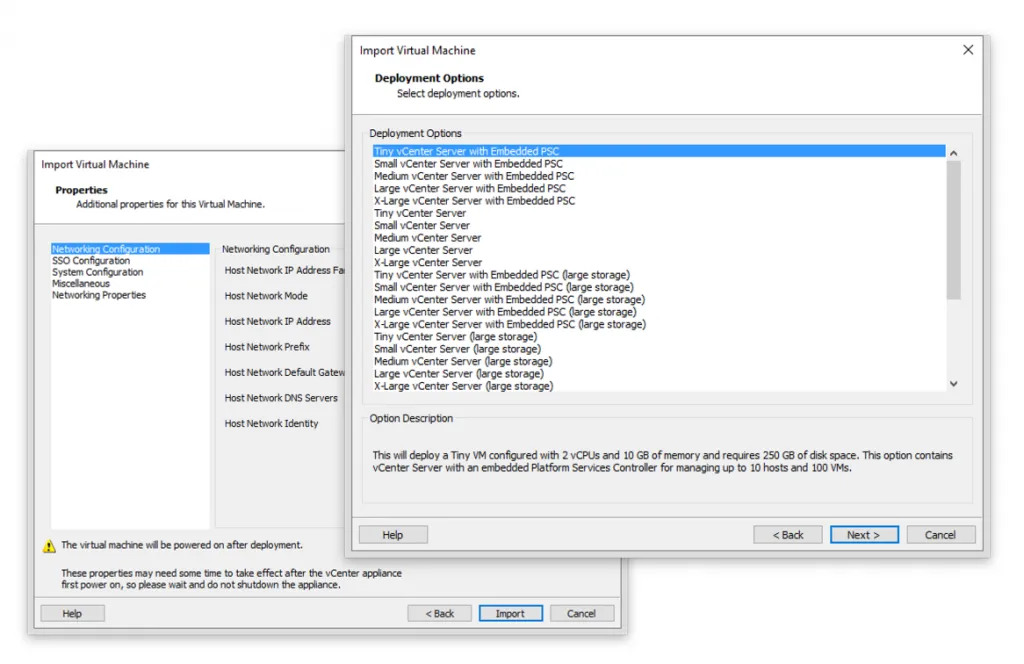Close the Deployment Options dialog

(968, 50)
